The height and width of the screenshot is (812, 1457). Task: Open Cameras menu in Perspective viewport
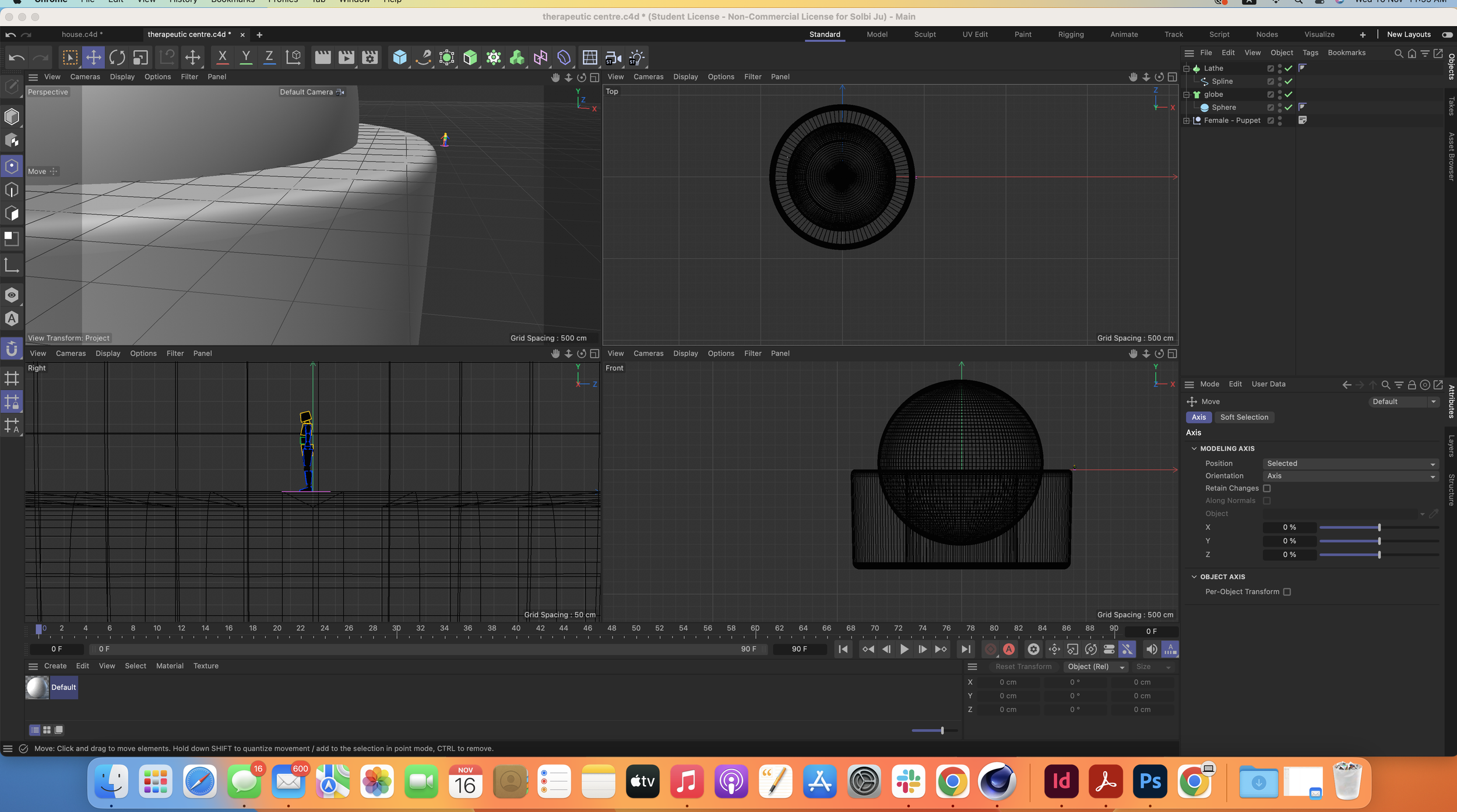[85, 77]
